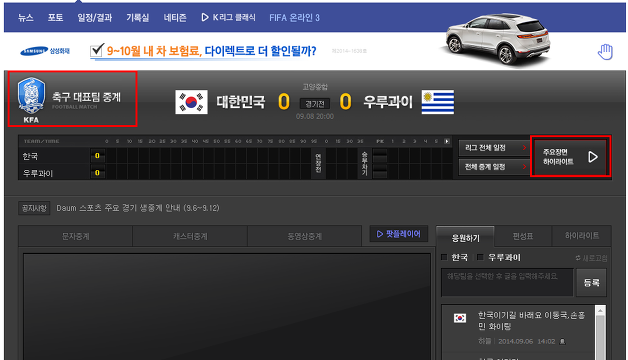Screen dimensions: 628x360
Task: Click the report icon next to 14:02
Action: [x=563, y=342]
